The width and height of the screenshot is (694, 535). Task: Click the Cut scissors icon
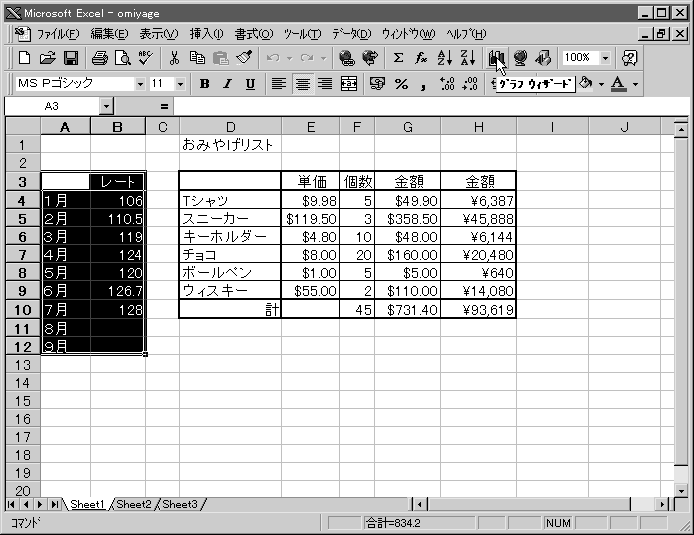pyautogui.click(x=175, y=58)
